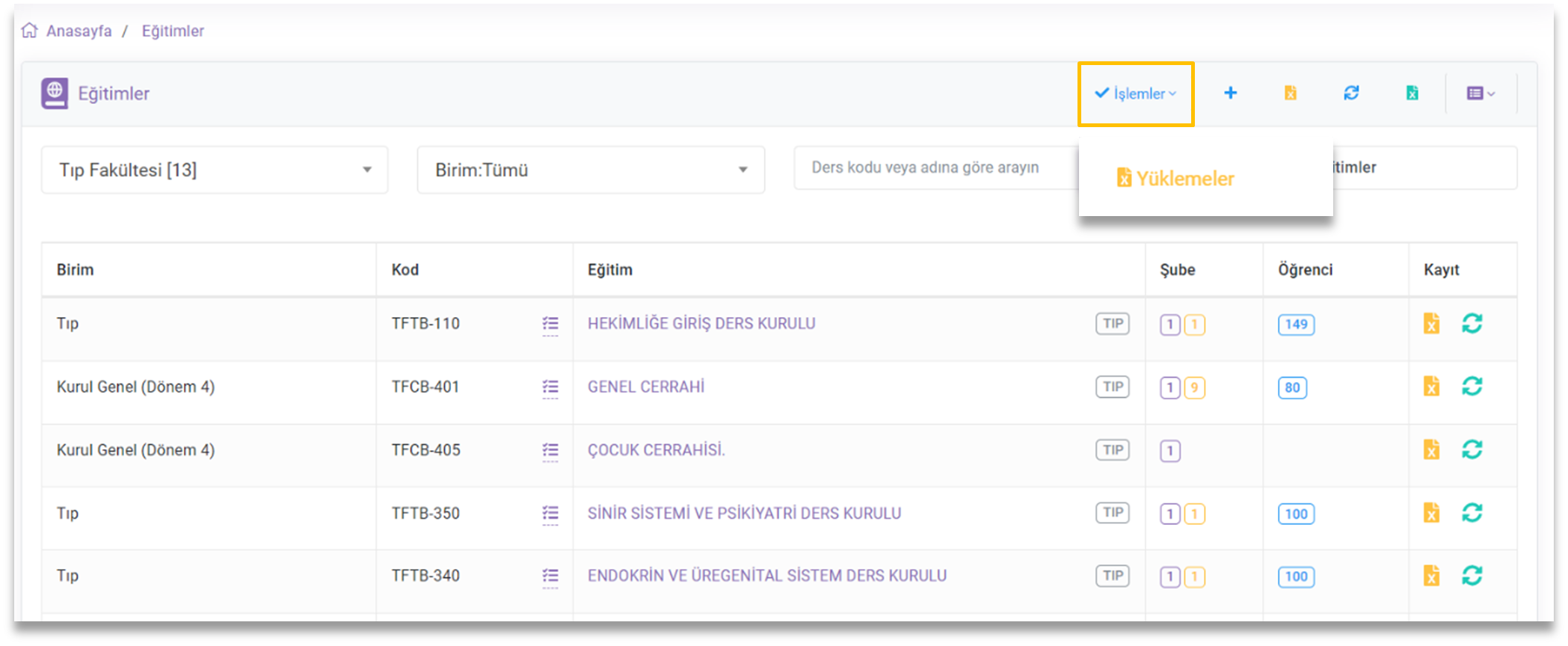Click the green Excel export icon in the toolbar

coord(1412,93)
